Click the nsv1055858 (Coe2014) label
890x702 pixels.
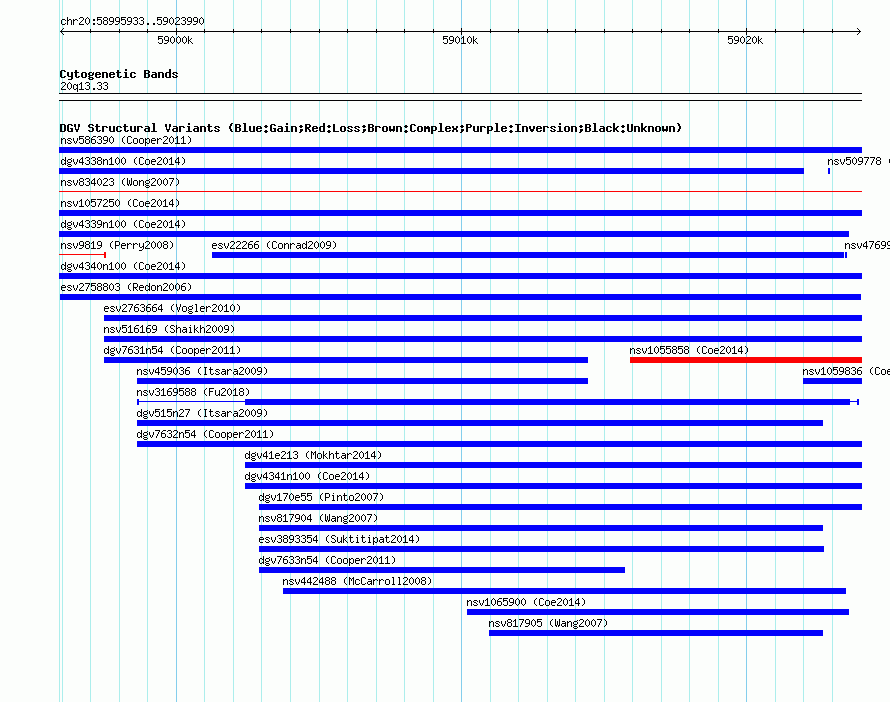(x=689, y=350)
